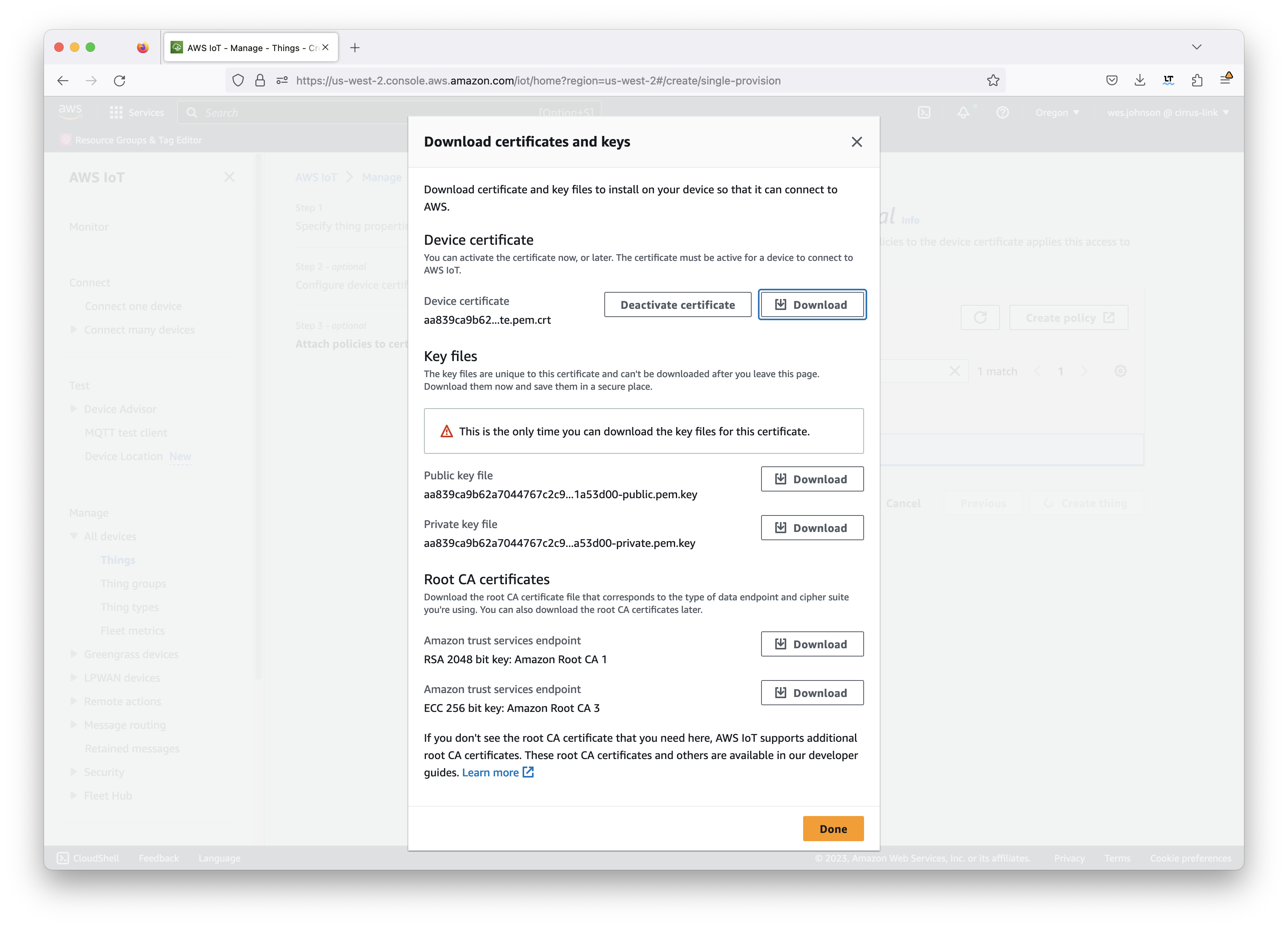The height and width of the screenshot is (928, 1288).
Task: Go back in browser history
Action: (x=63, y=81)
